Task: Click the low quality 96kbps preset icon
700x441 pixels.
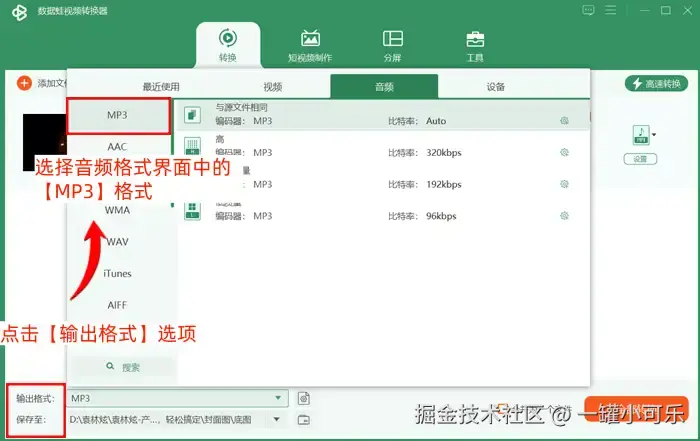Action: 192,211
